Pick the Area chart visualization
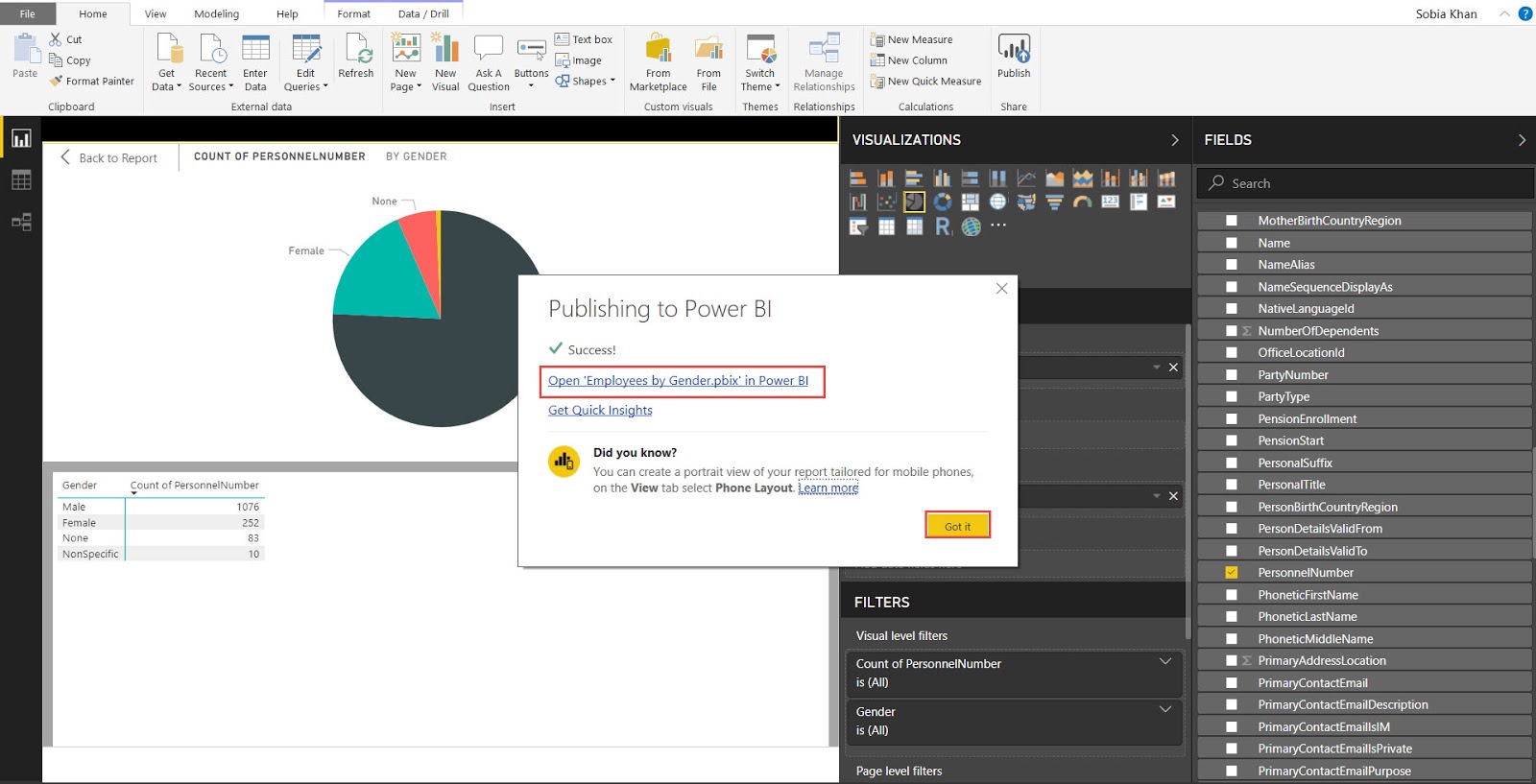Image resolution: width=1536 pixels, height=784 pixels. (1054, 178)
